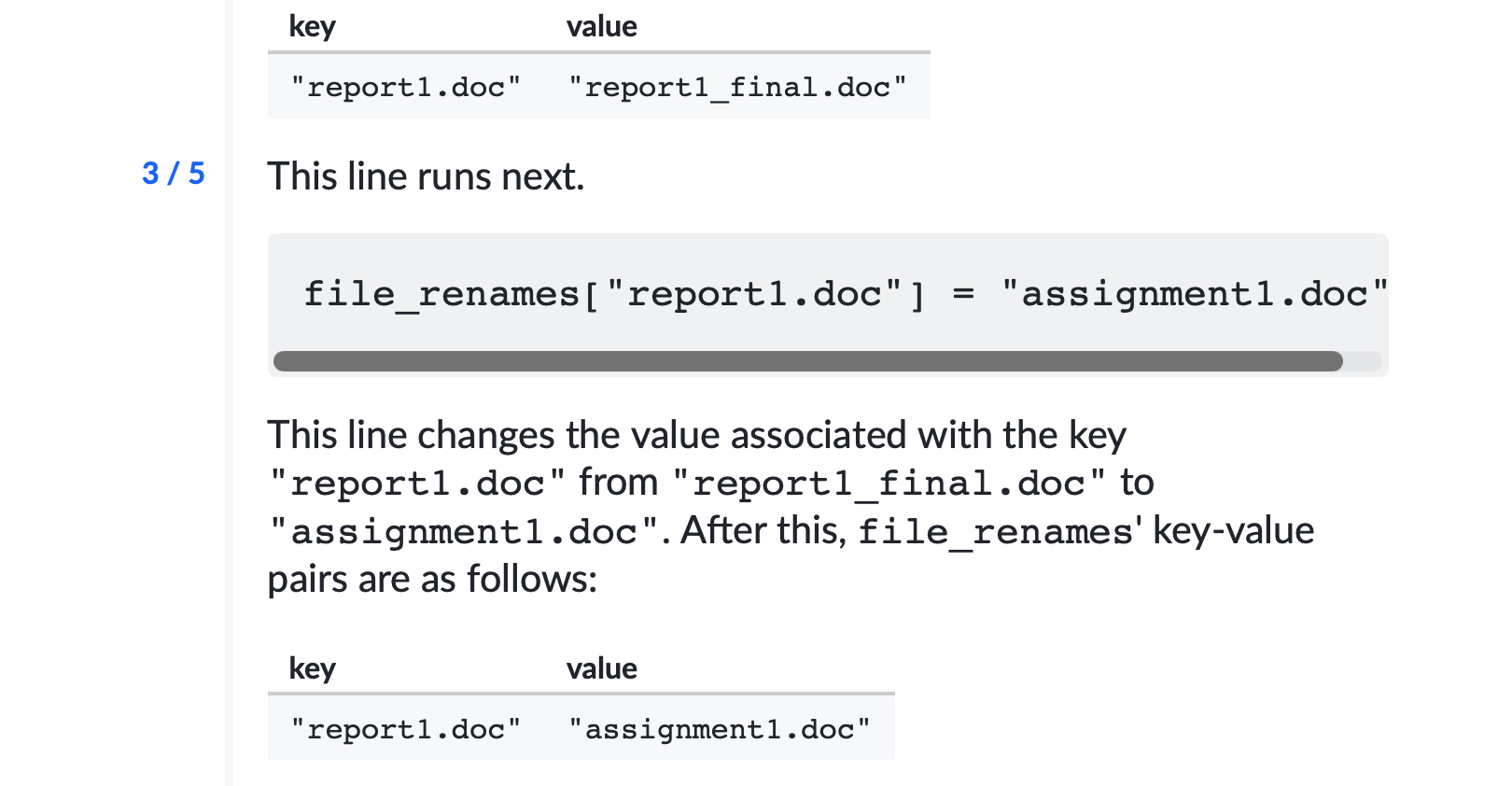Click inline "report1_final.doc" in the explanation paragraph
Image resolution: width=1512 pixels, height=786 pixels.
888,484
